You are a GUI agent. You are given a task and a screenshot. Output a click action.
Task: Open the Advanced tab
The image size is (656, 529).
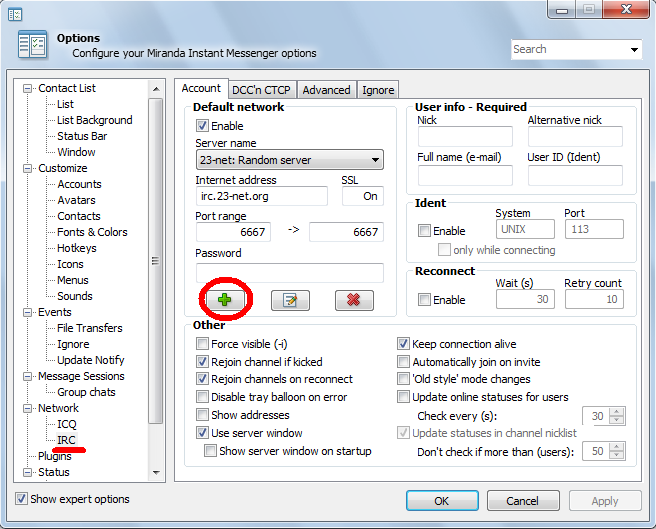326,90
